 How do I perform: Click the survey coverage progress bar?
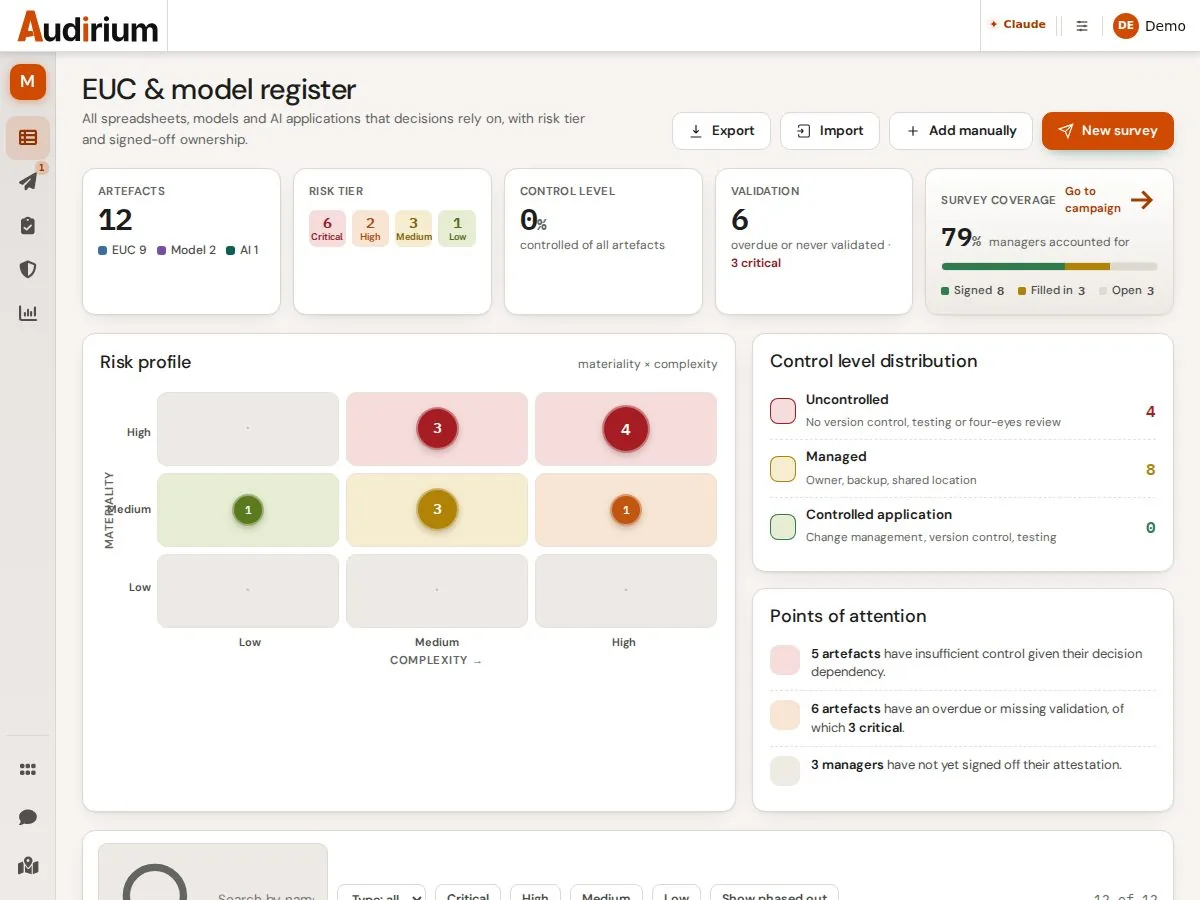(x=1049, y=267)
